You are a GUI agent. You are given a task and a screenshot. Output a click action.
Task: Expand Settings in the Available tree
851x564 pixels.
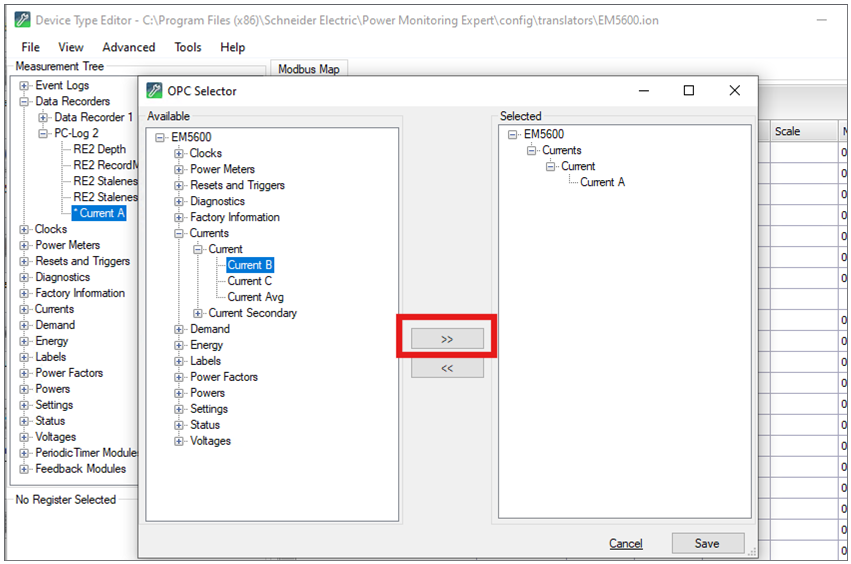tap(179, 409)
